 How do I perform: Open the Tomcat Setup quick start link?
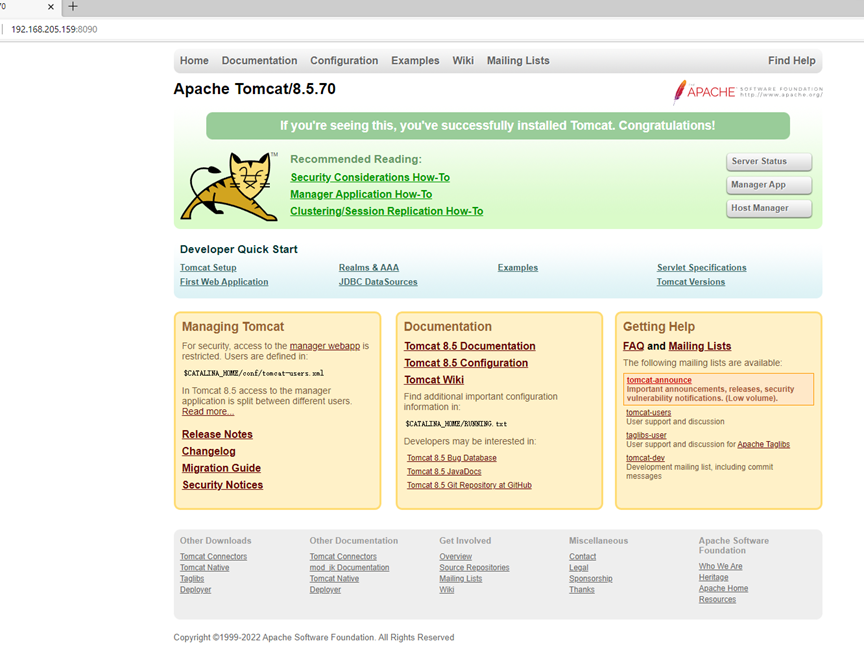[x=208, y=267]
